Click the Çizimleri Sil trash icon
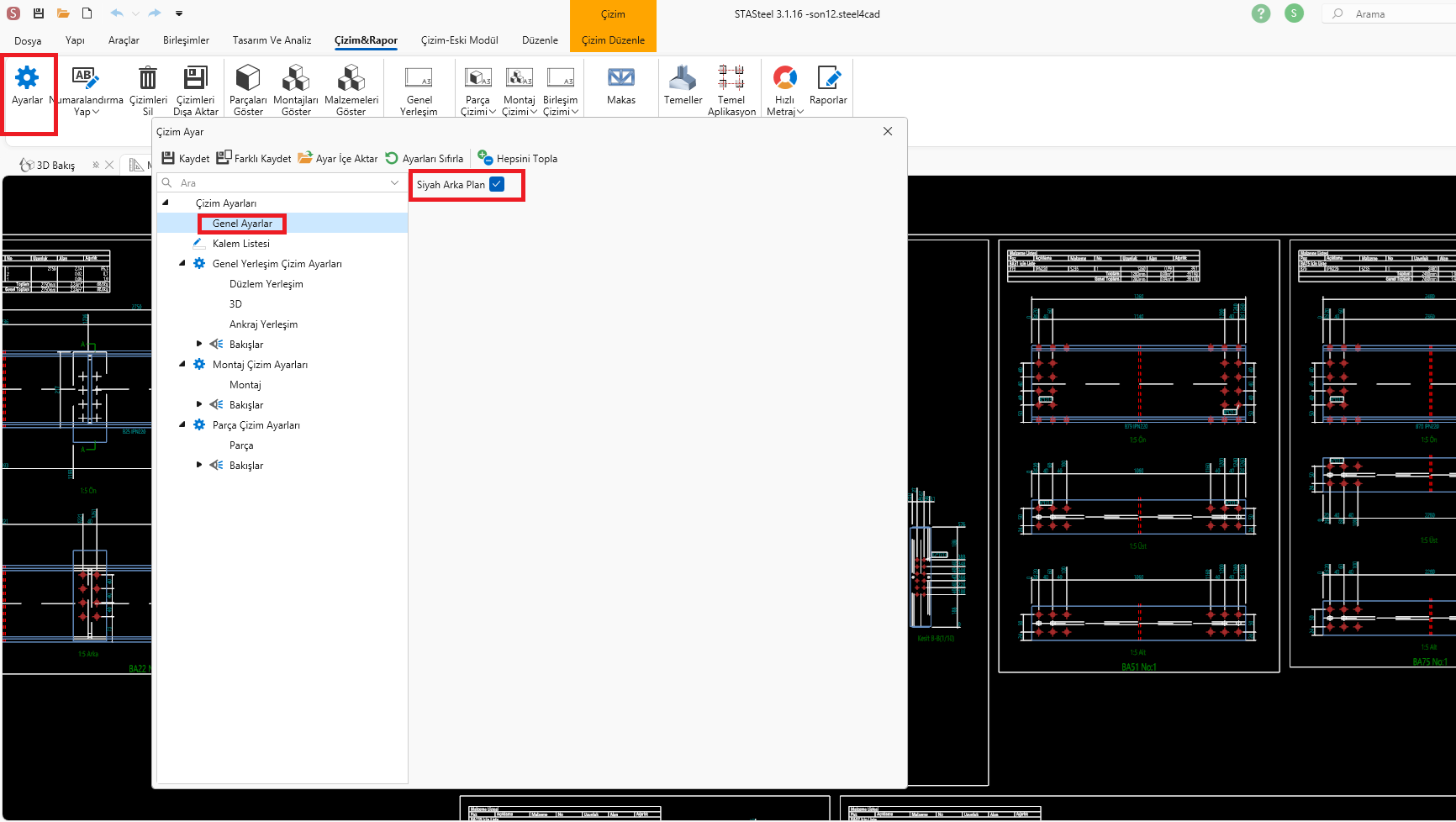This screenshot has width=1456, height=822. [x=148, y=79]
